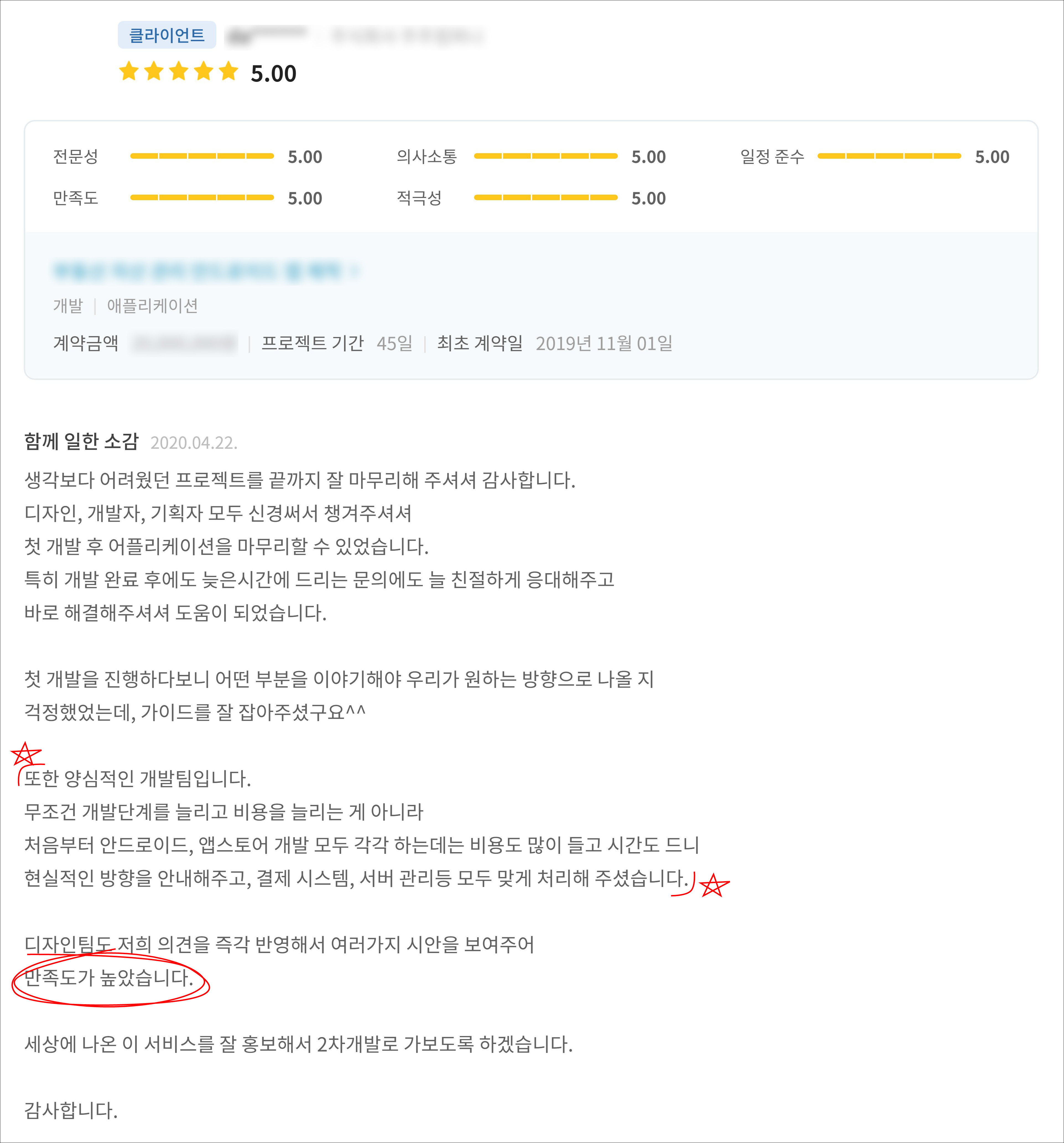Click the 전문성 rating bar
Screen dimensions: 1064x1143
tap(202, 156)
